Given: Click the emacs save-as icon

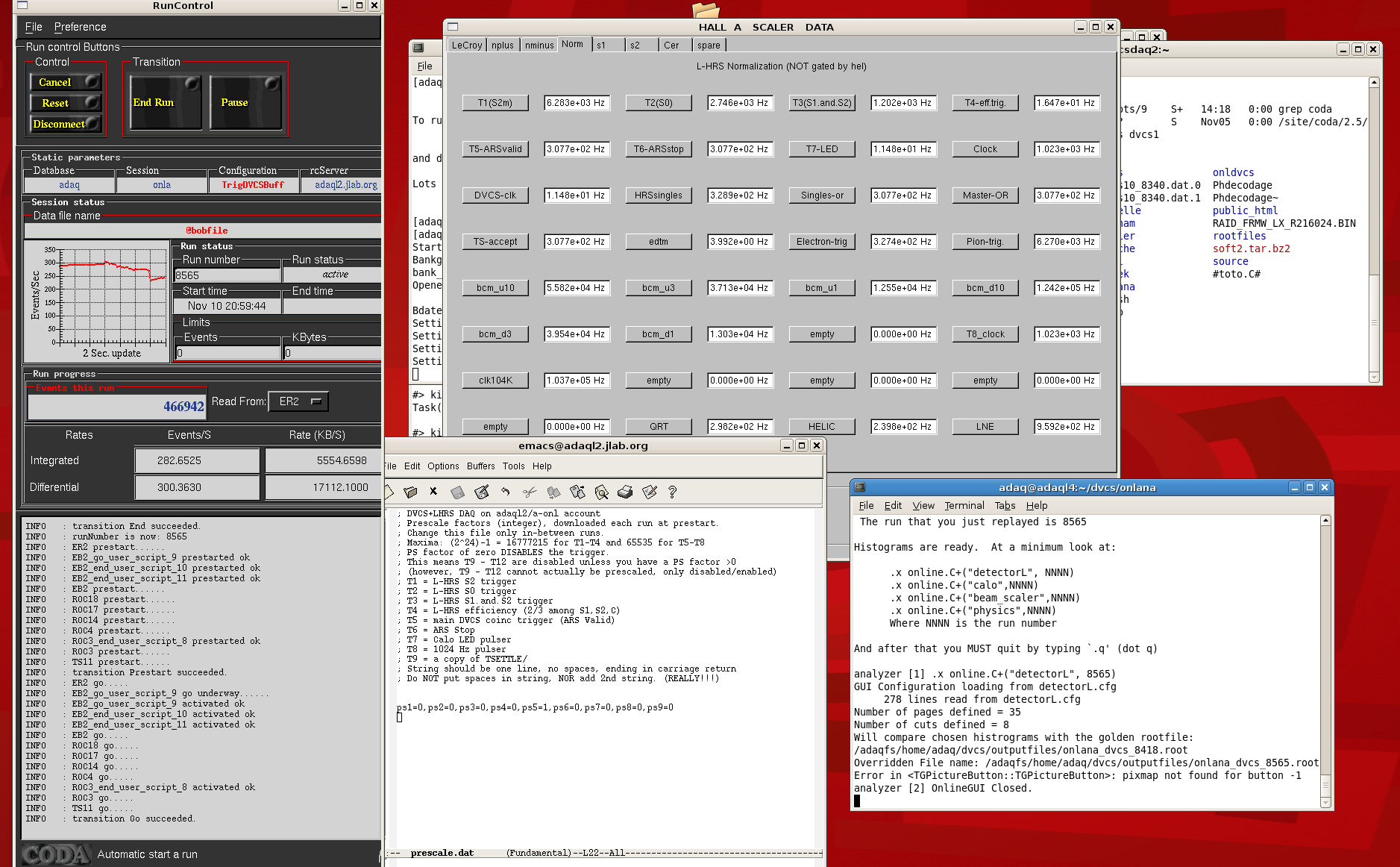Looking at the screenshot, I should click(x=482, y=492).
